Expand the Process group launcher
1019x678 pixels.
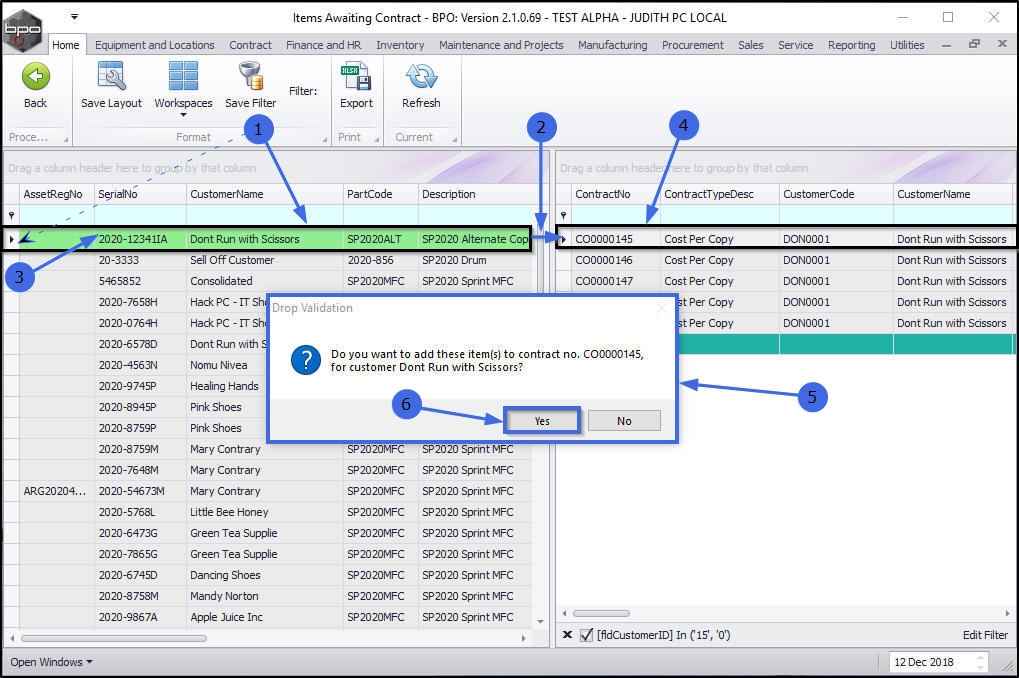[65, 139]
